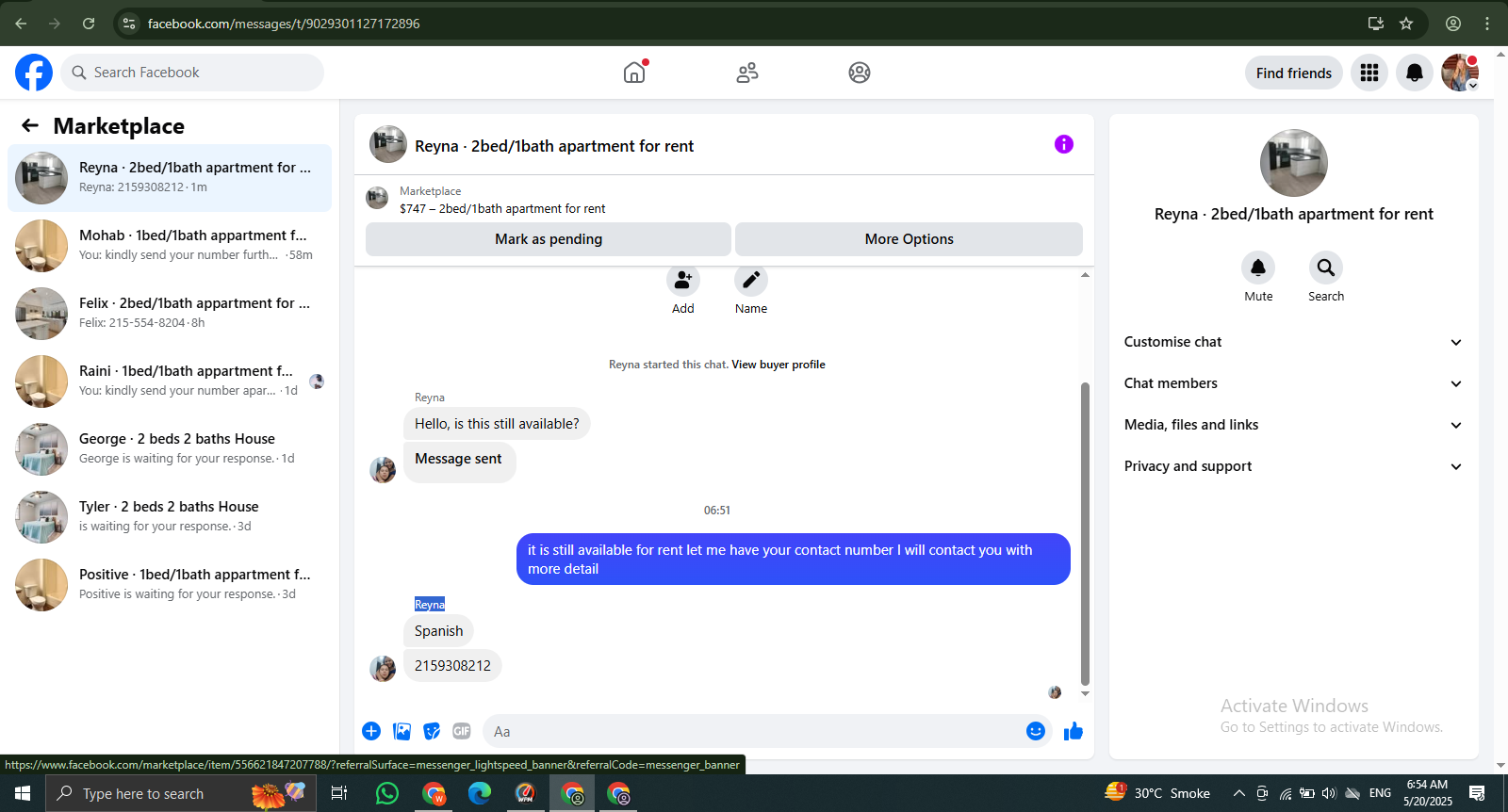Open the chat header title Reyna apartment
This screenshot has width=1508, height=812.
click(x=554, y=146)
